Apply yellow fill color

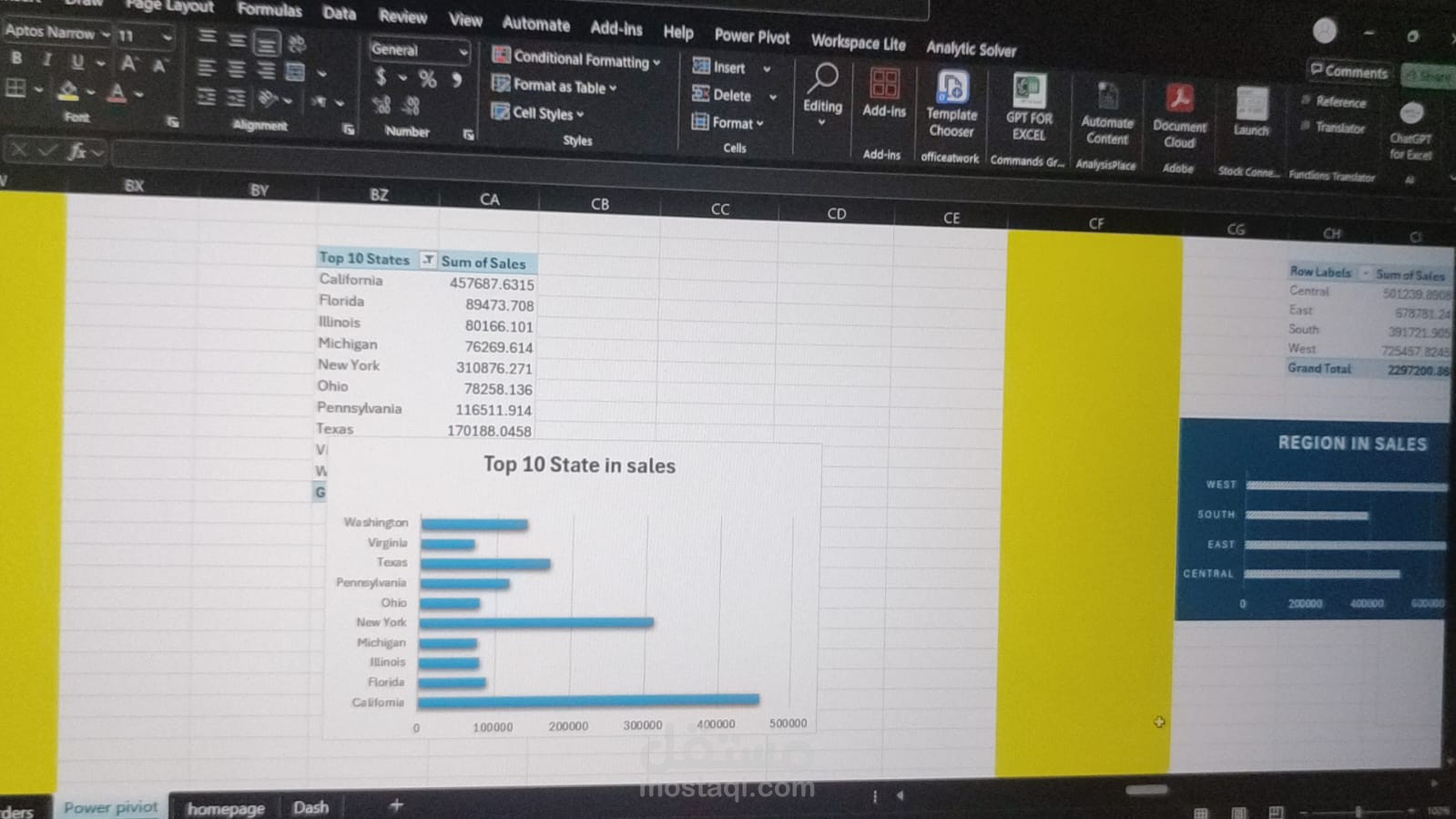point(67,91)
